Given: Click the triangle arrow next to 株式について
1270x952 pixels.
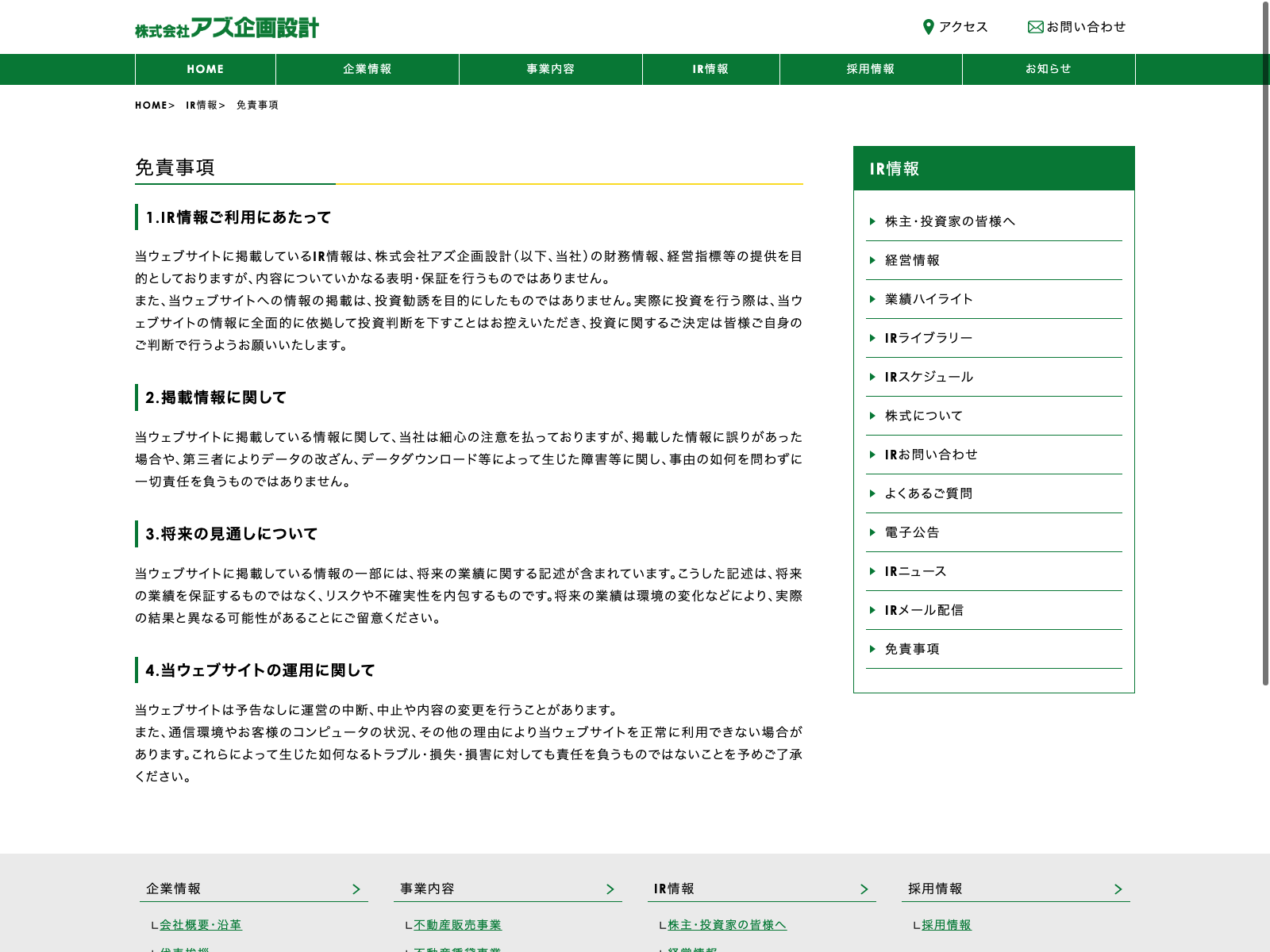Looking at the screenshot, I should coord(872,416).
